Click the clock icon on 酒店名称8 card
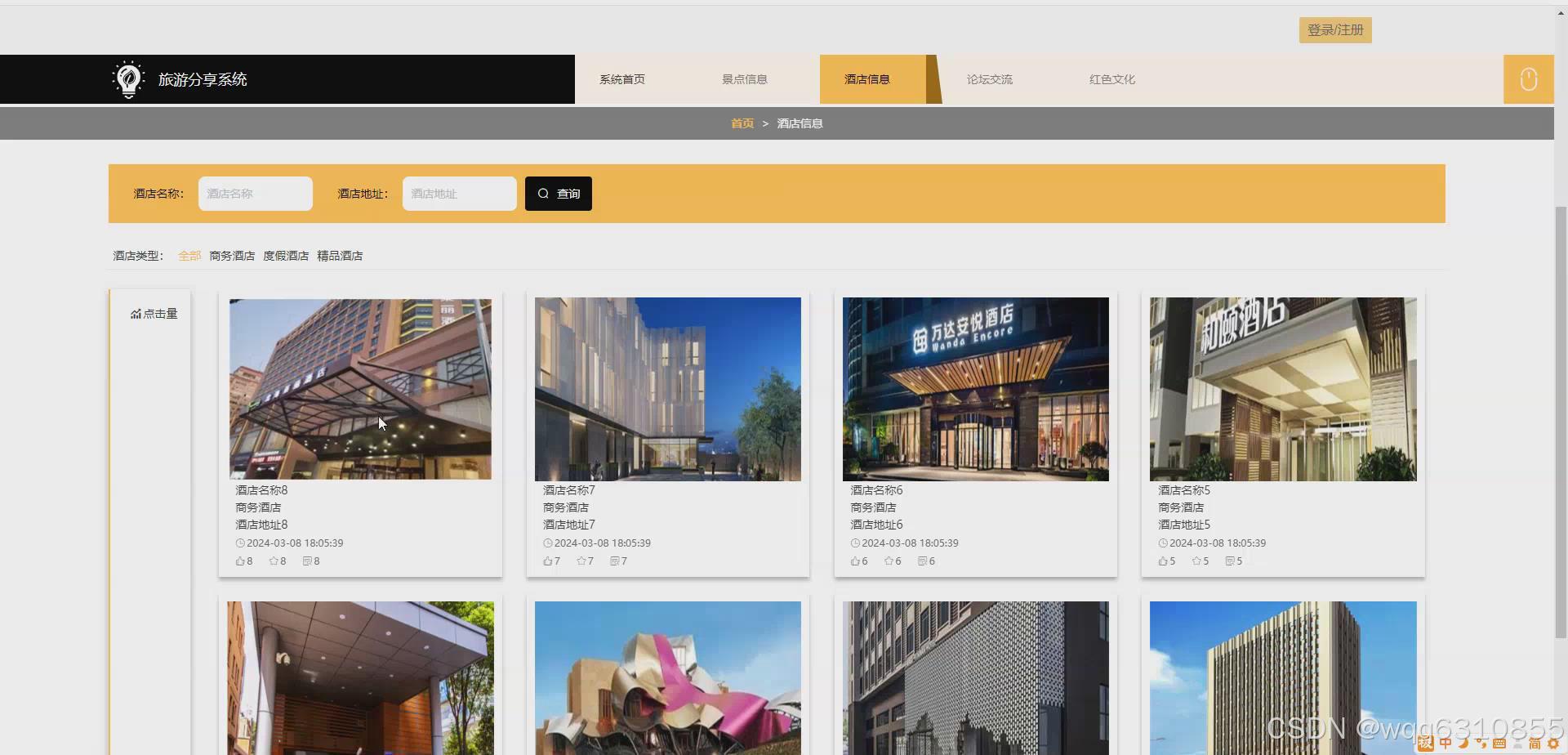 click(240, 543)
